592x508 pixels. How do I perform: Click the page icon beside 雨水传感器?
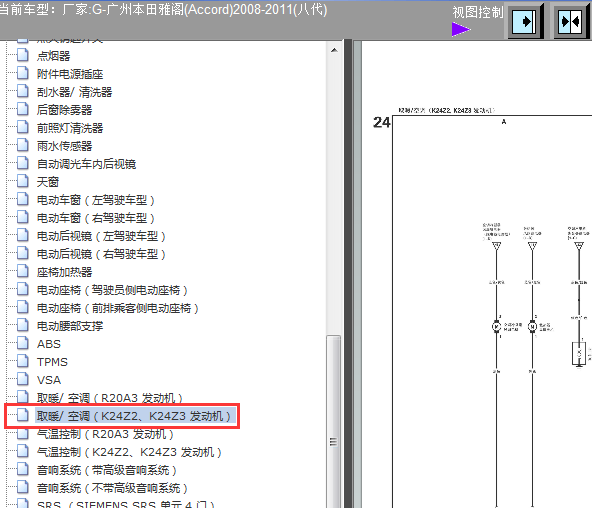pyautogui.click(x=23, y=145)
